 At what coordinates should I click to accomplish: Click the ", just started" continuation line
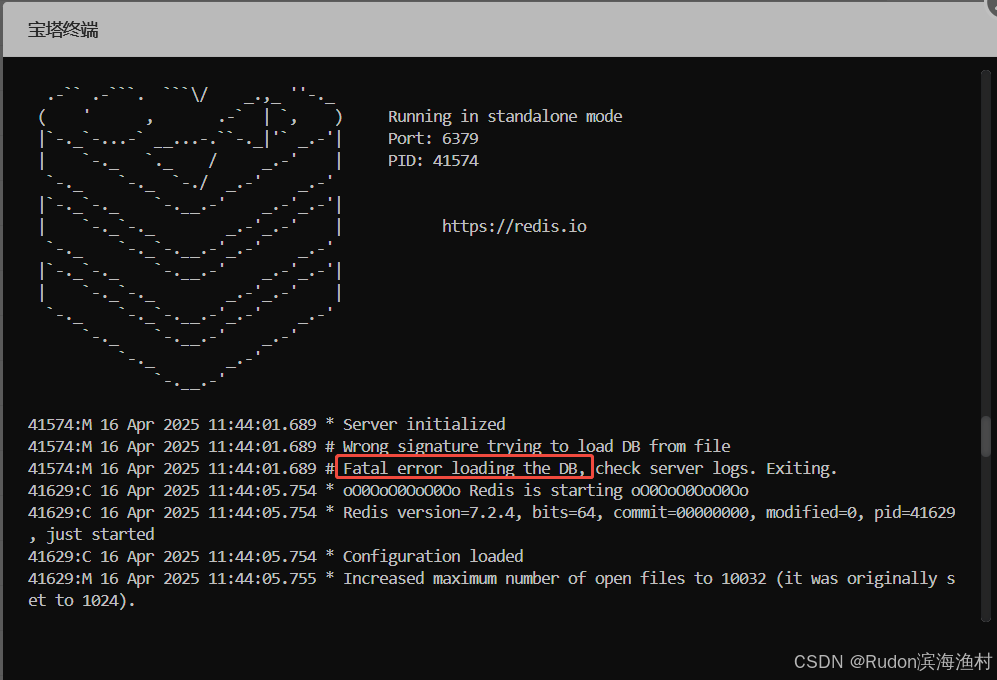point(92,534)
